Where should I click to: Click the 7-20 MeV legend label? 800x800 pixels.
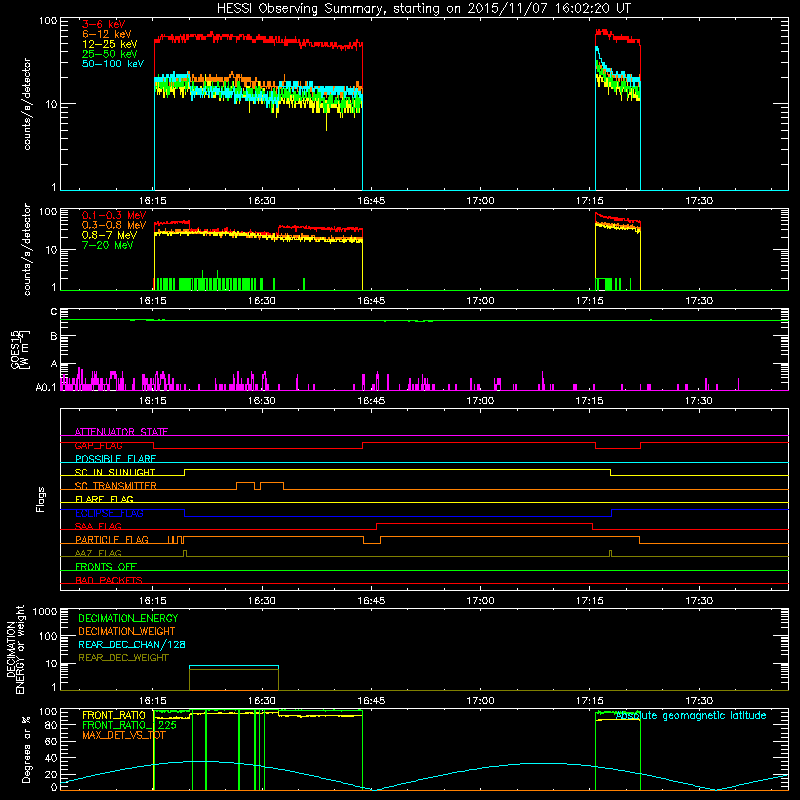click(108, 245)
